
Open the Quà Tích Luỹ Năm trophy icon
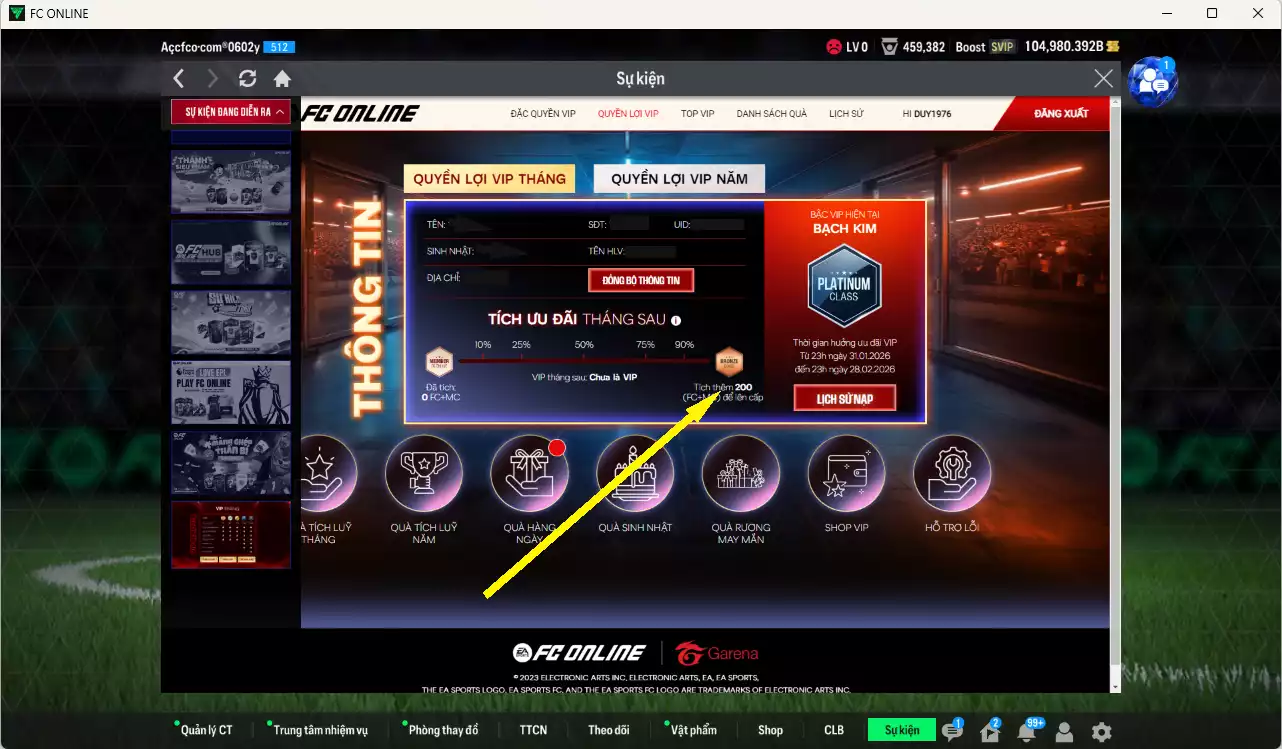(x=424, y=474)
